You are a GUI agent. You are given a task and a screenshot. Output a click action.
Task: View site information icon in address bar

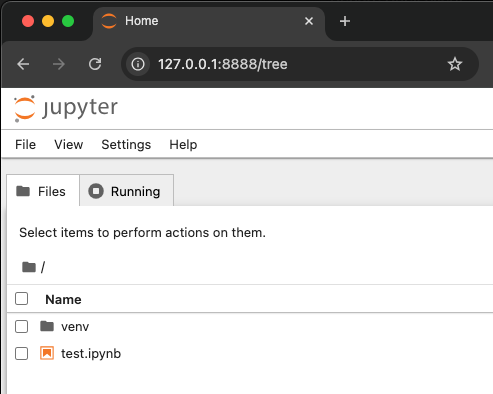tap(138, 64)
